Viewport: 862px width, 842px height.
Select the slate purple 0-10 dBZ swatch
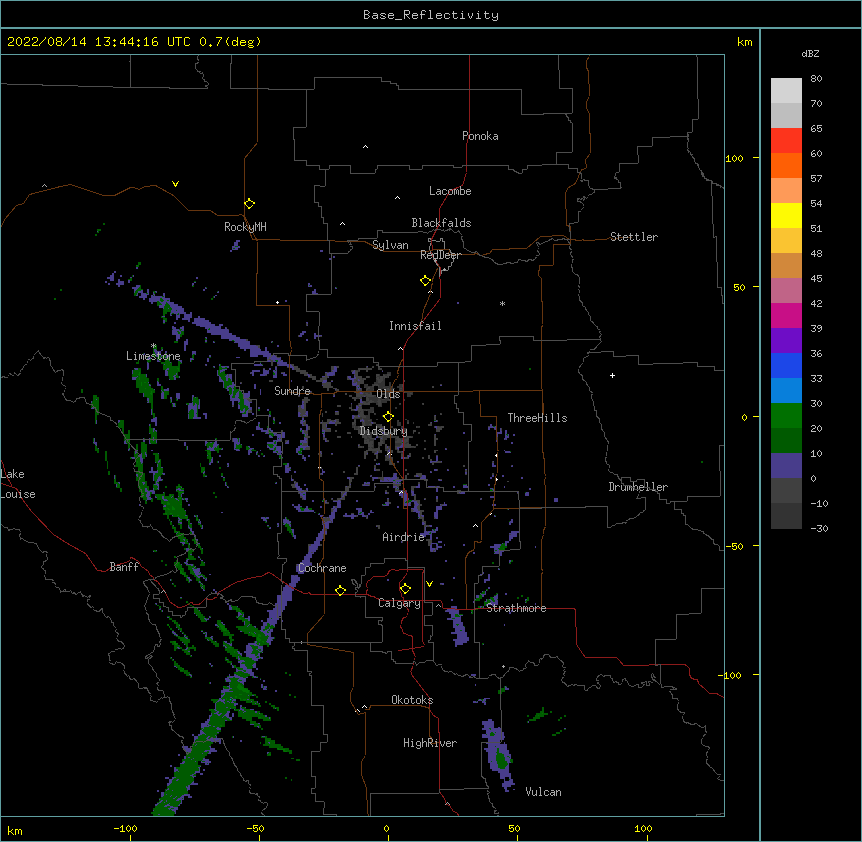(x=786, y=466)
